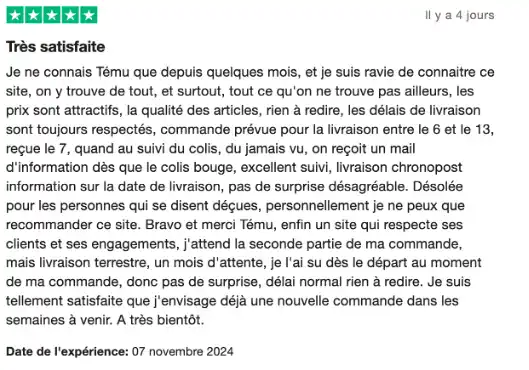Click the phrase "prix sont attractifs"
Viewport: 529px width, 370px height.
click(62, 111)
